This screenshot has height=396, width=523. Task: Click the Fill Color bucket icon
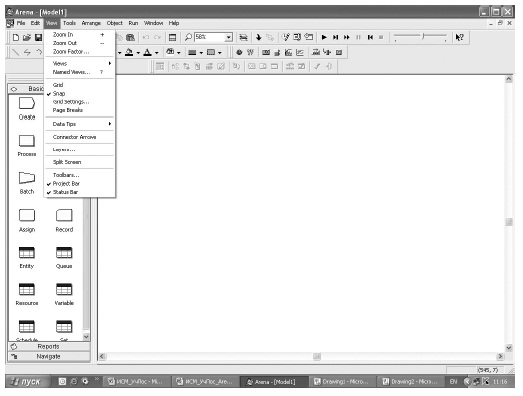tap(129, 52)
